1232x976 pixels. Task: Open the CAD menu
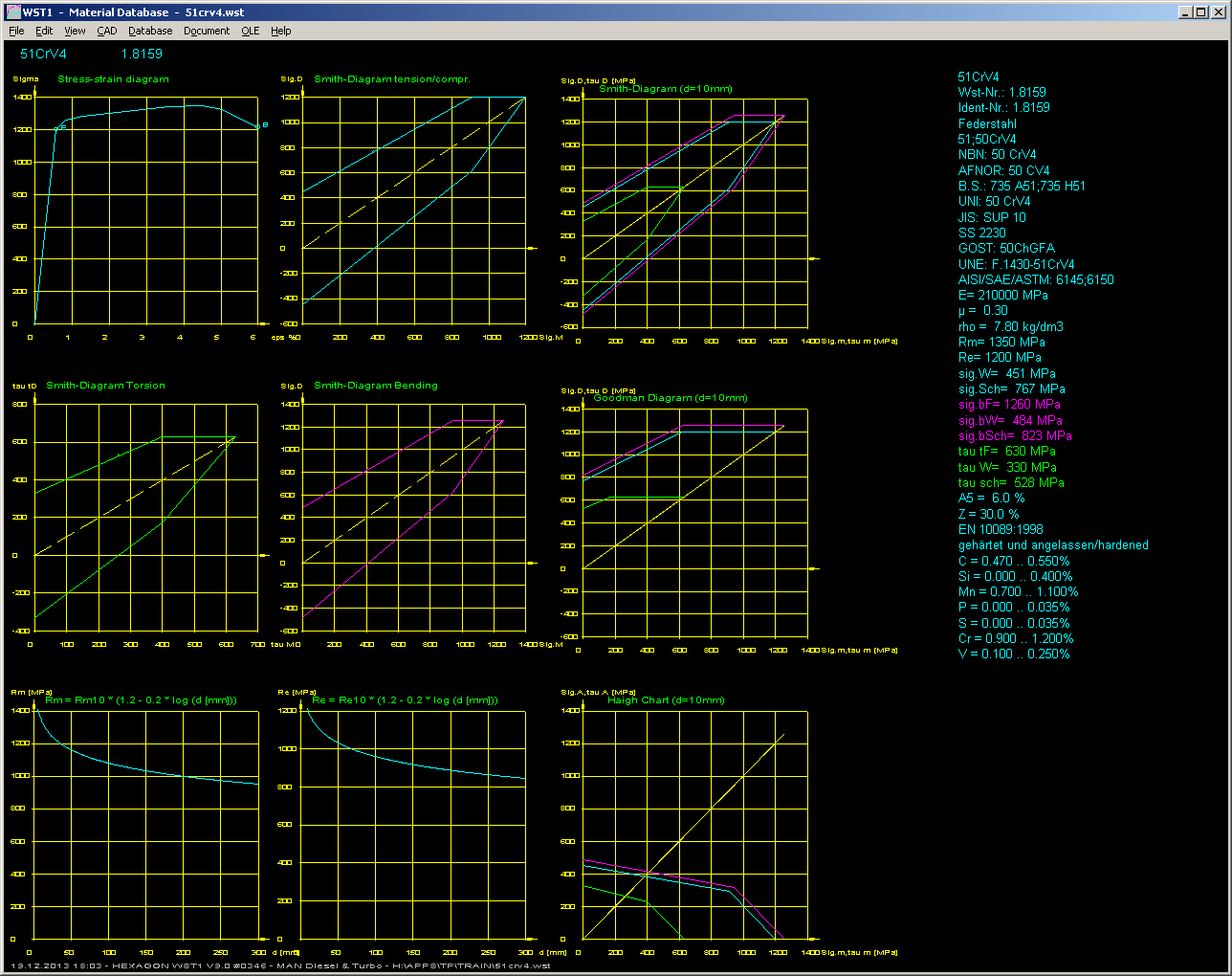pos(107,31)
